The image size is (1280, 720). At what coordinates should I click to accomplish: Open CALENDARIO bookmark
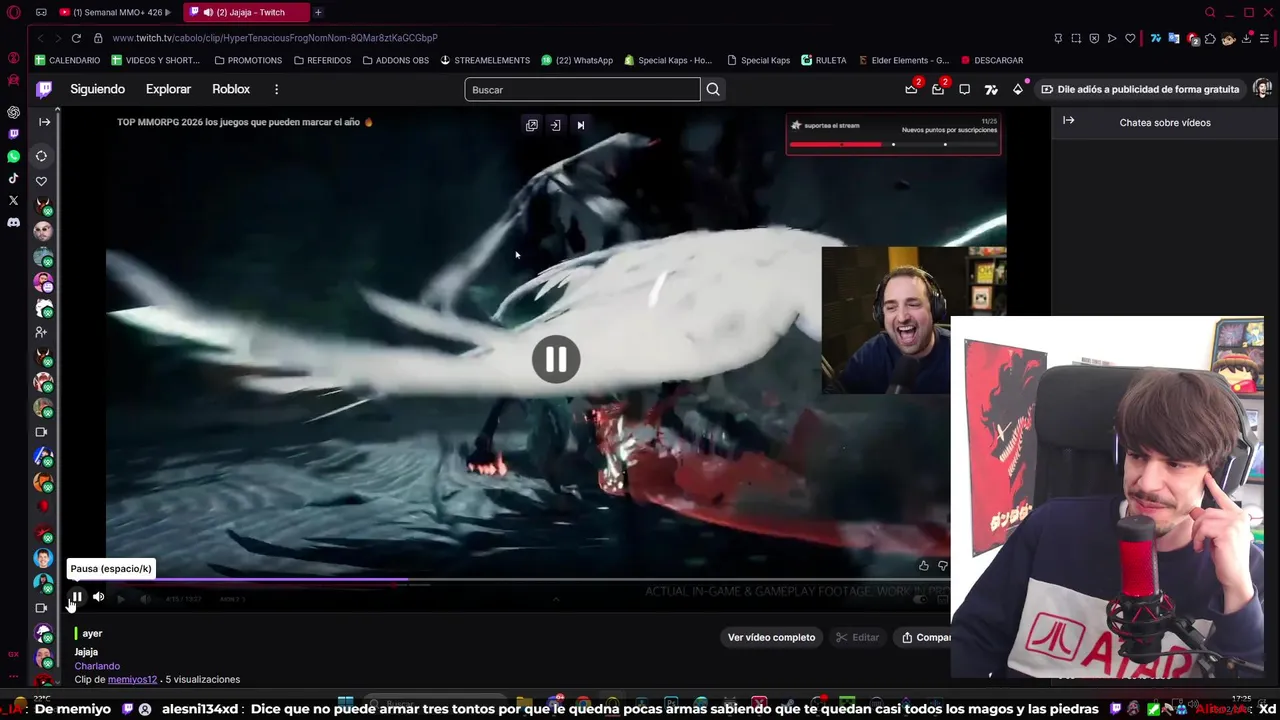67,60
